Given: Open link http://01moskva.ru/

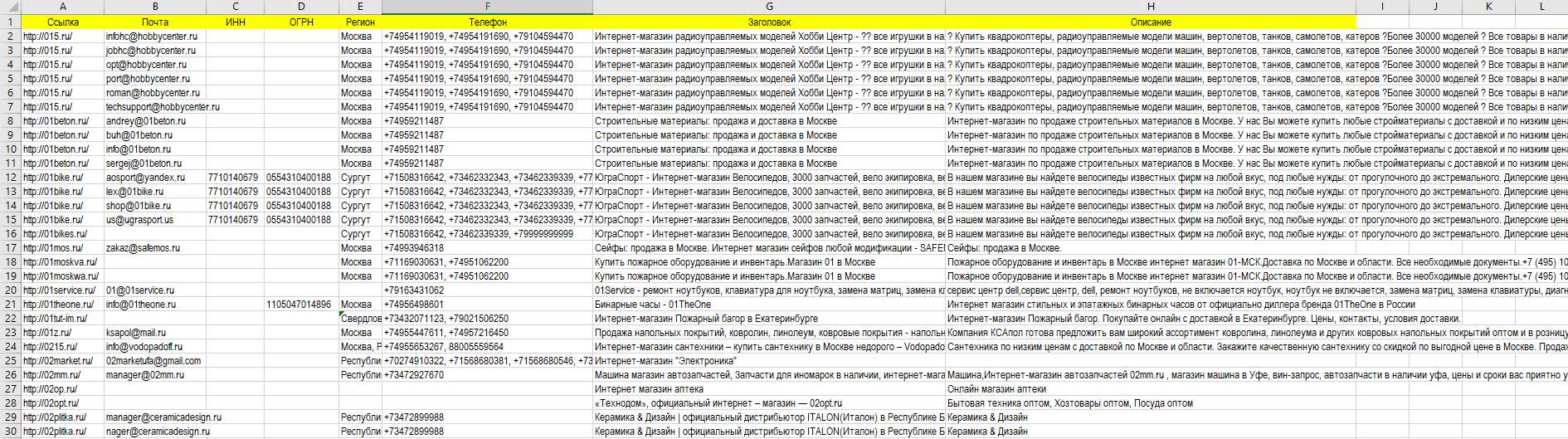Looking at the screenshot, I should click(x=60, y=262).
